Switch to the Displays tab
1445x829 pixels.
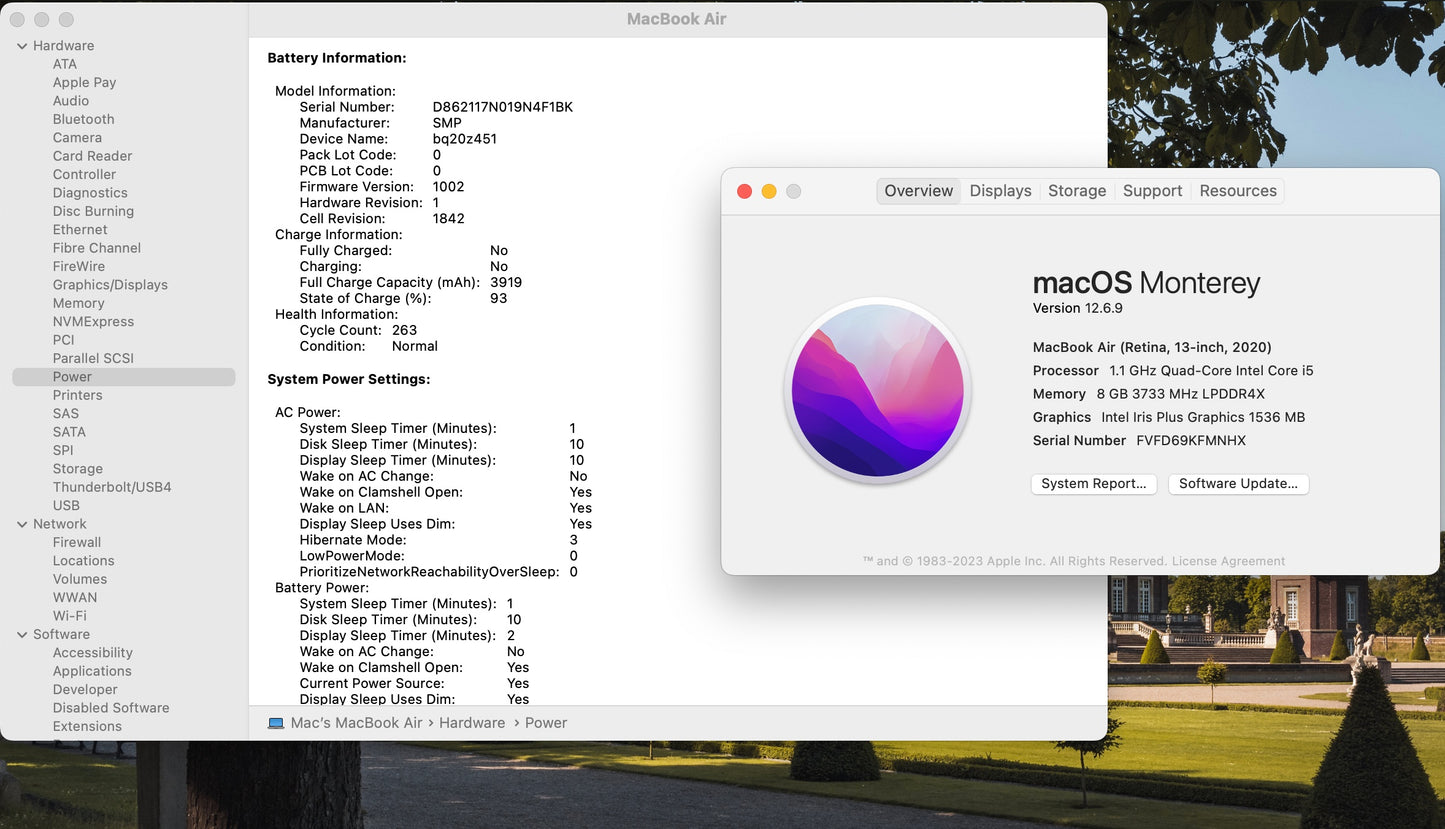pyautogui.click(x=1000, y=191)
